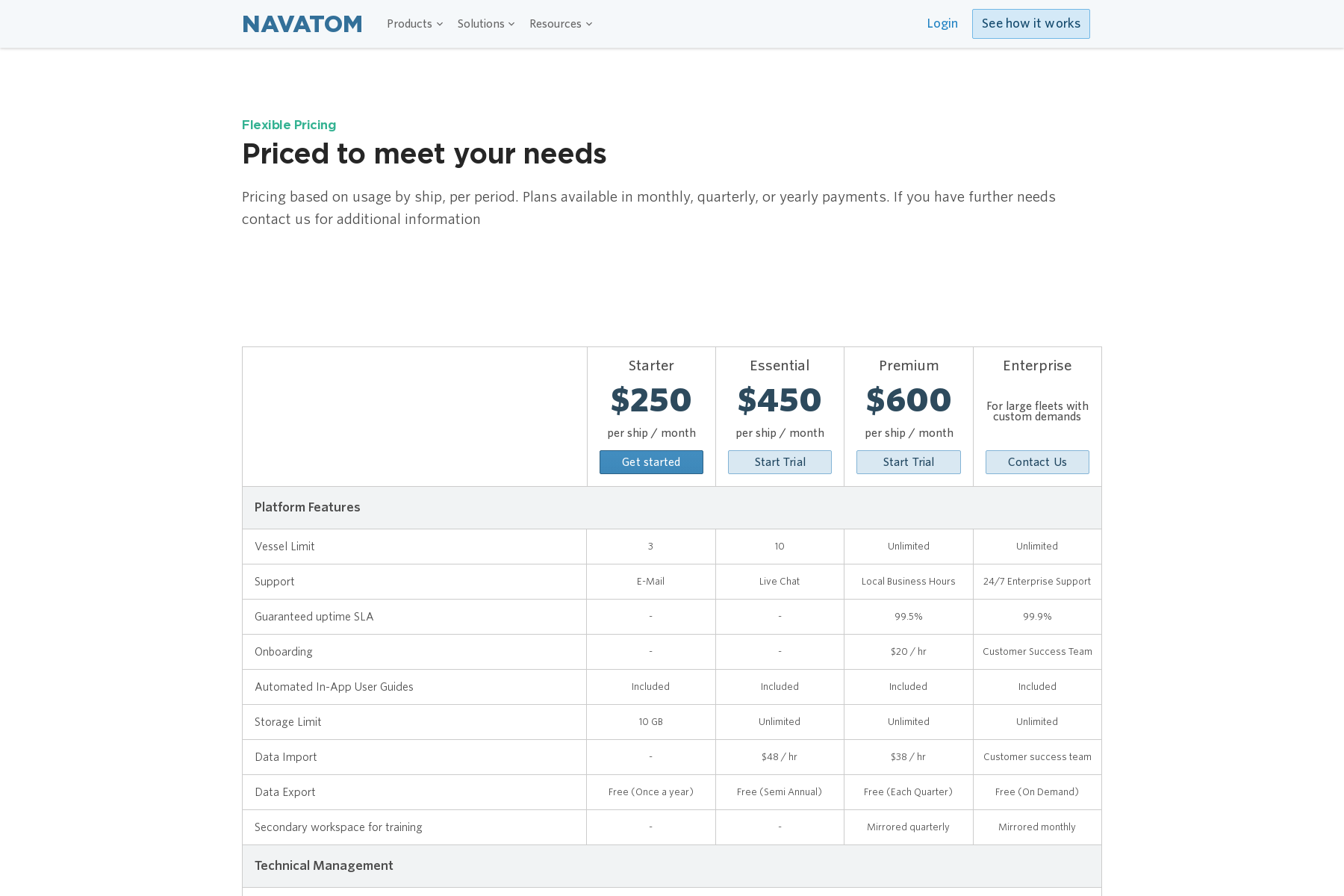
Task: Expand the Products dropdown chevron
Action: coord(440,25)
